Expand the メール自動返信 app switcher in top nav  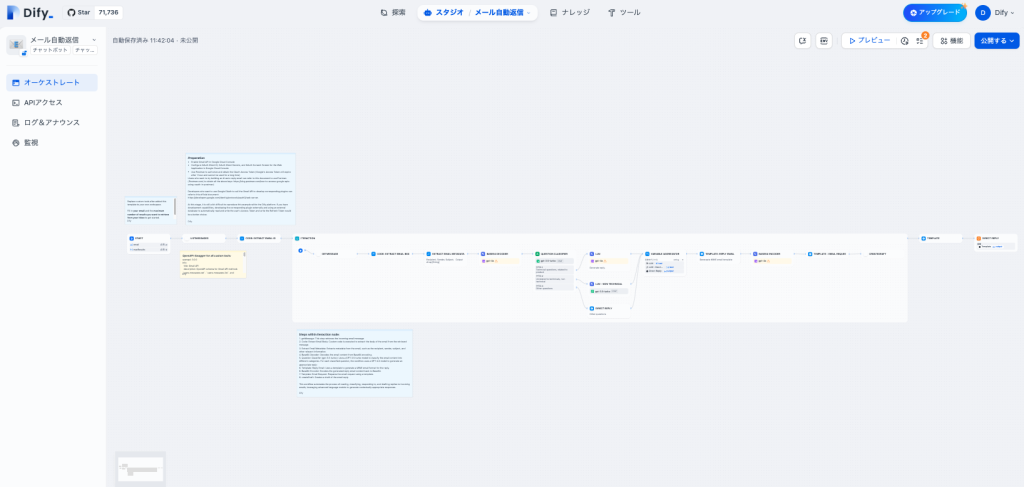click(x=503, y=12)
